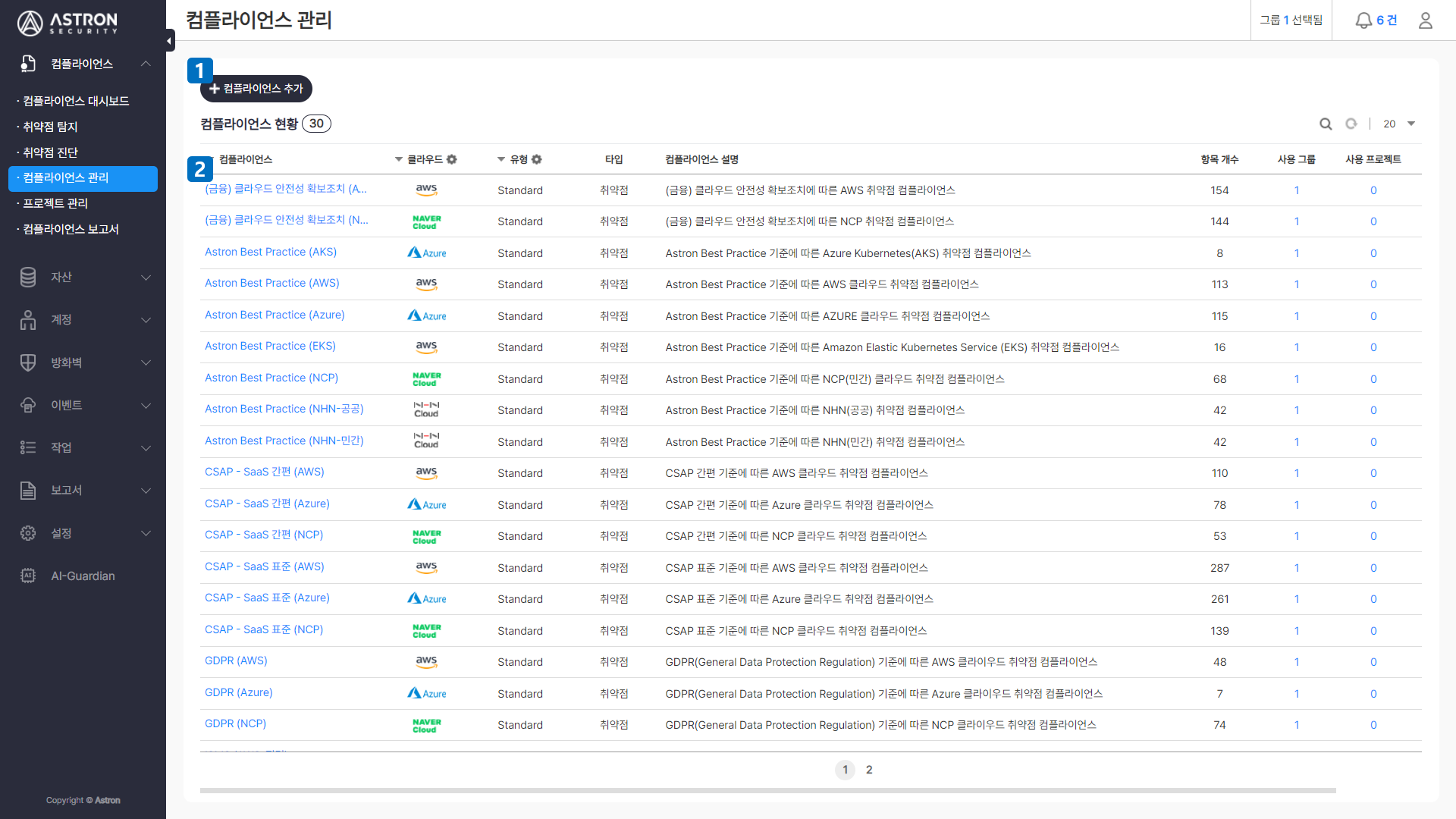Screen dimensions: 1456x819
Task: Open 컴플라이언스 보고서 menu item
Action: pyautogui.click(x=71, y=229)
